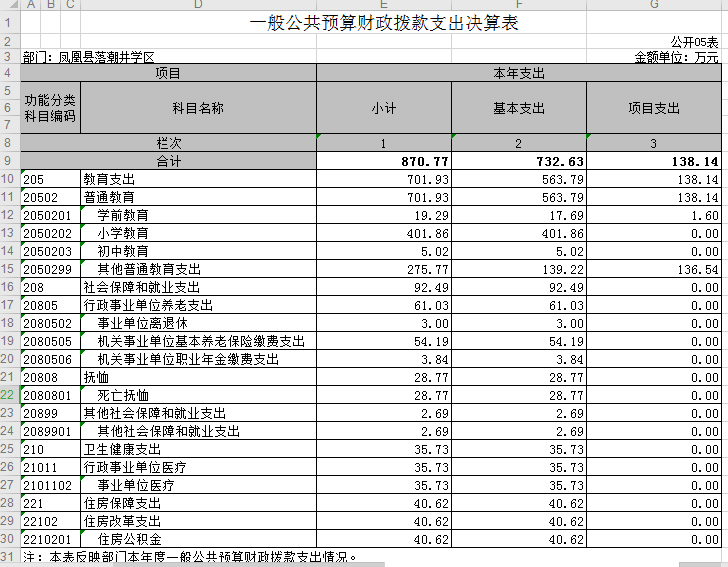Select the 其他普通教育支出 cell
728x567 pixels.
click(x=198, y=269)
